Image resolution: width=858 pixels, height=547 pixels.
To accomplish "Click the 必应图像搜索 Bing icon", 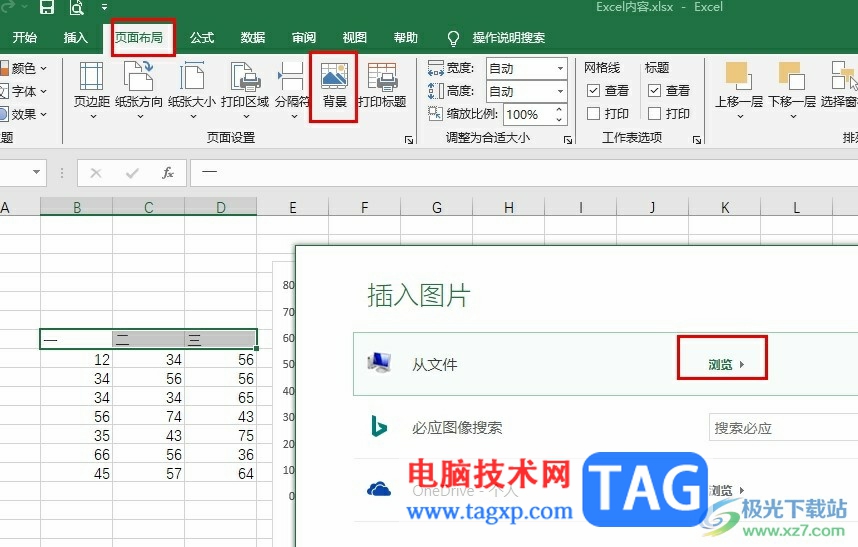I will [x=379, y=427].
